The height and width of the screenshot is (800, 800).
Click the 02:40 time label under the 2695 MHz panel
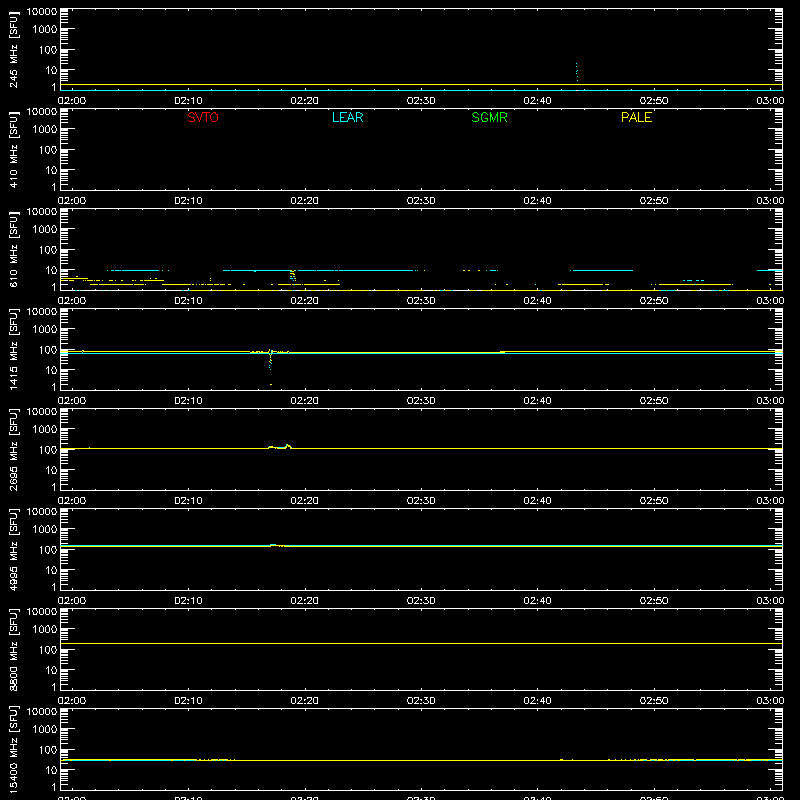click(537, 501)
